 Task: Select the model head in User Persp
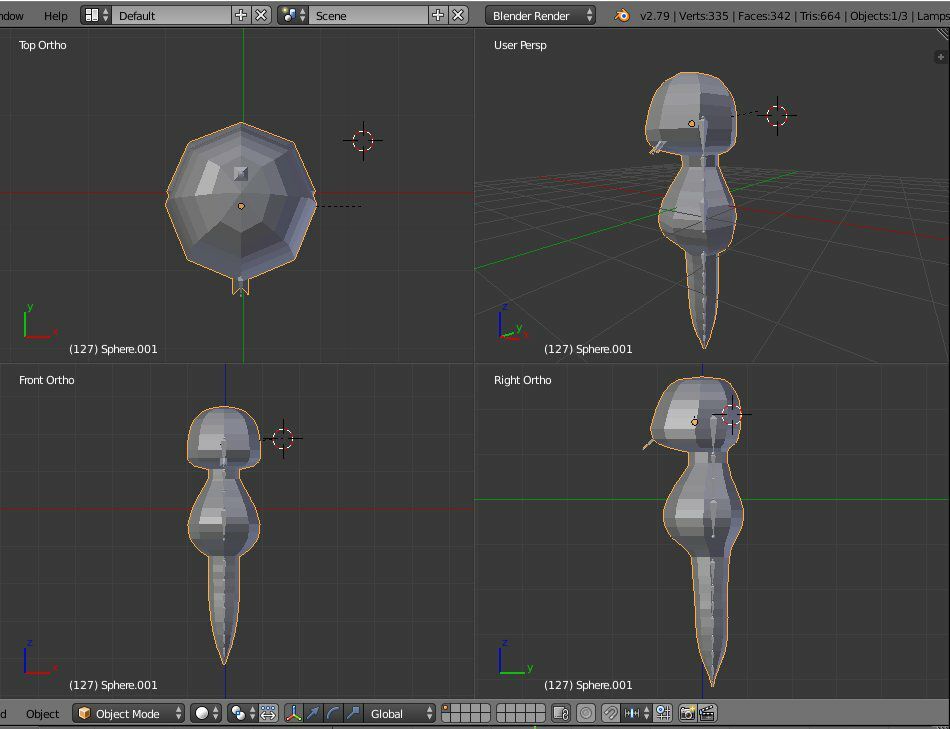[x=691, y=115]
